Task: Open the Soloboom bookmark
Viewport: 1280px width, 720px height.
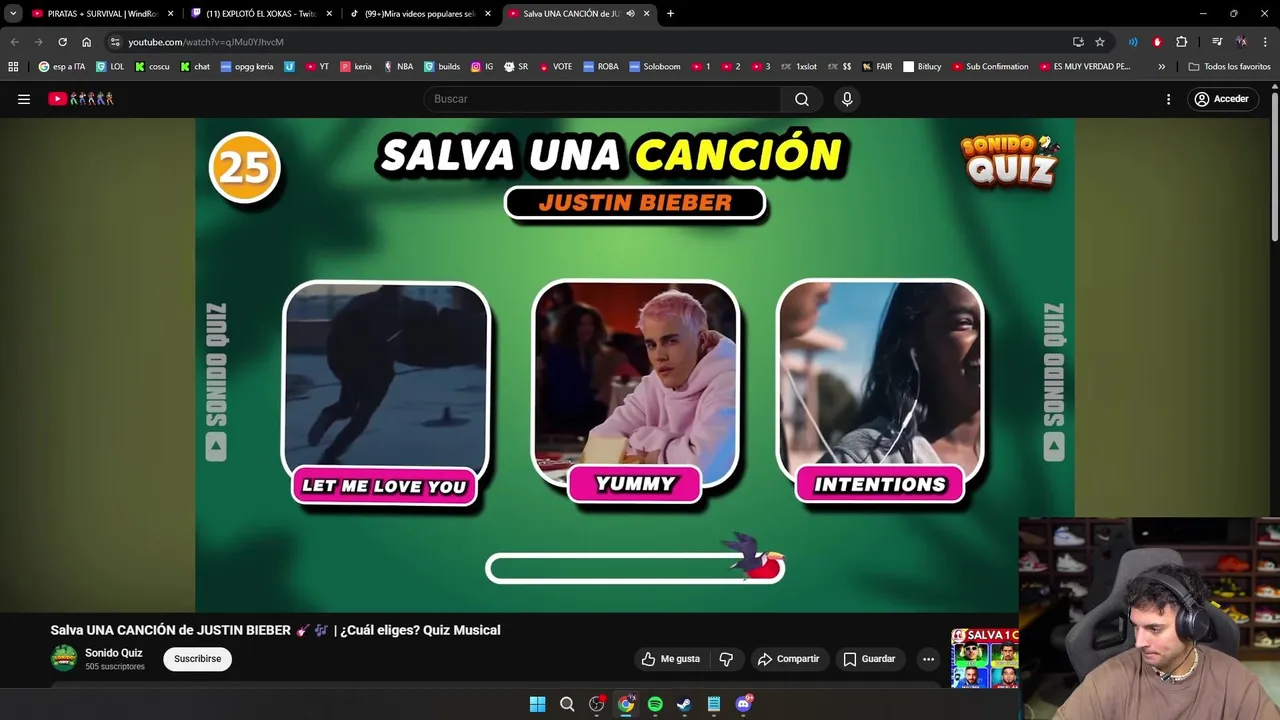Action: 655,67
